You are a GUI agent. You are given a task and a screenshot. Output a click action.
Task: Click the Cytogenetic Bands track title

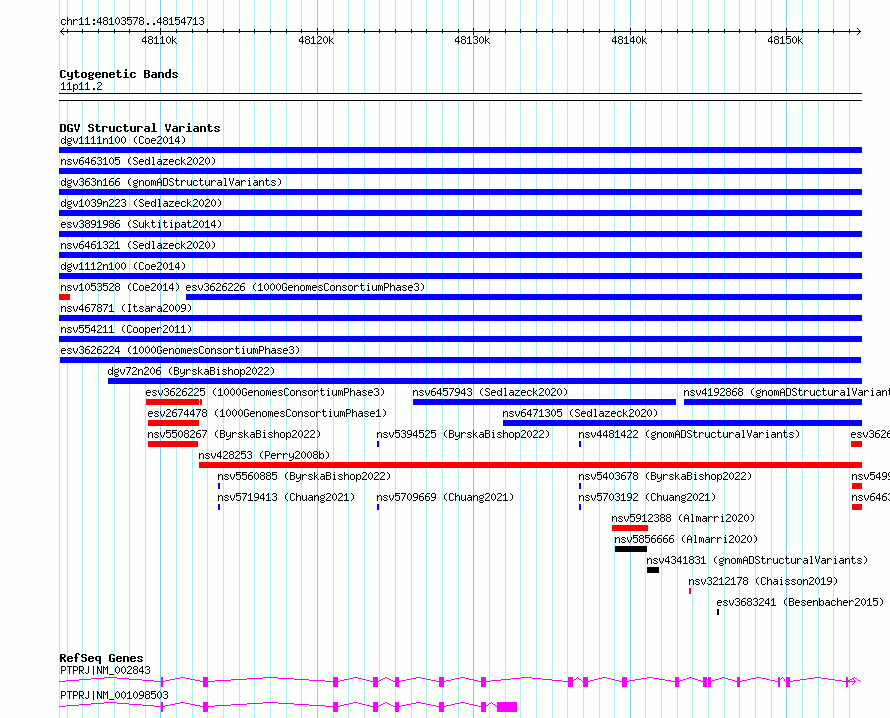[x=119, y=74]
